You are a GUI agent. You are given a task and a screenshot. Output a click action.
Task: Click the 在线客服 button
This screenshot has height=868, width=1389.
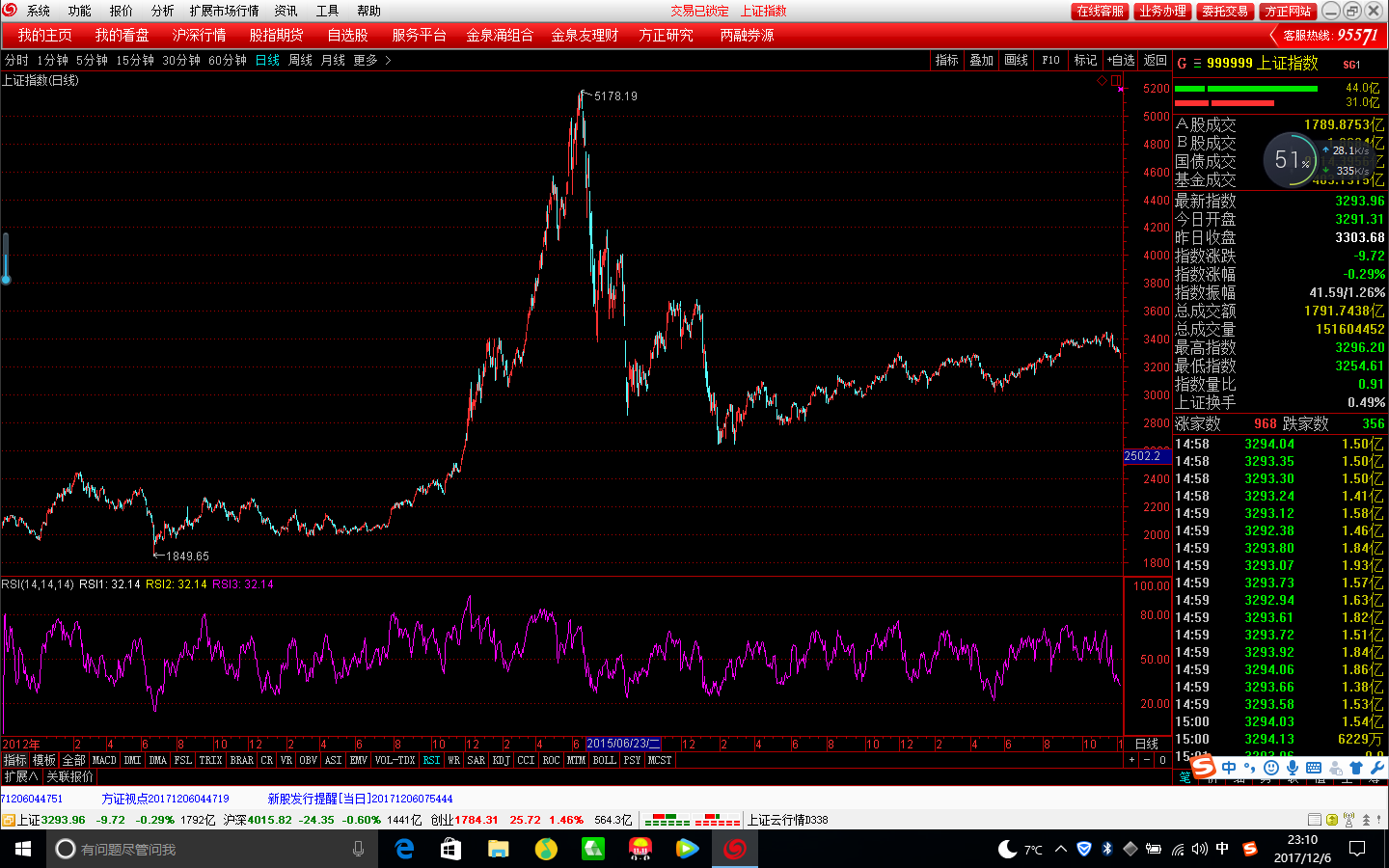click(x=1100, y=11)
